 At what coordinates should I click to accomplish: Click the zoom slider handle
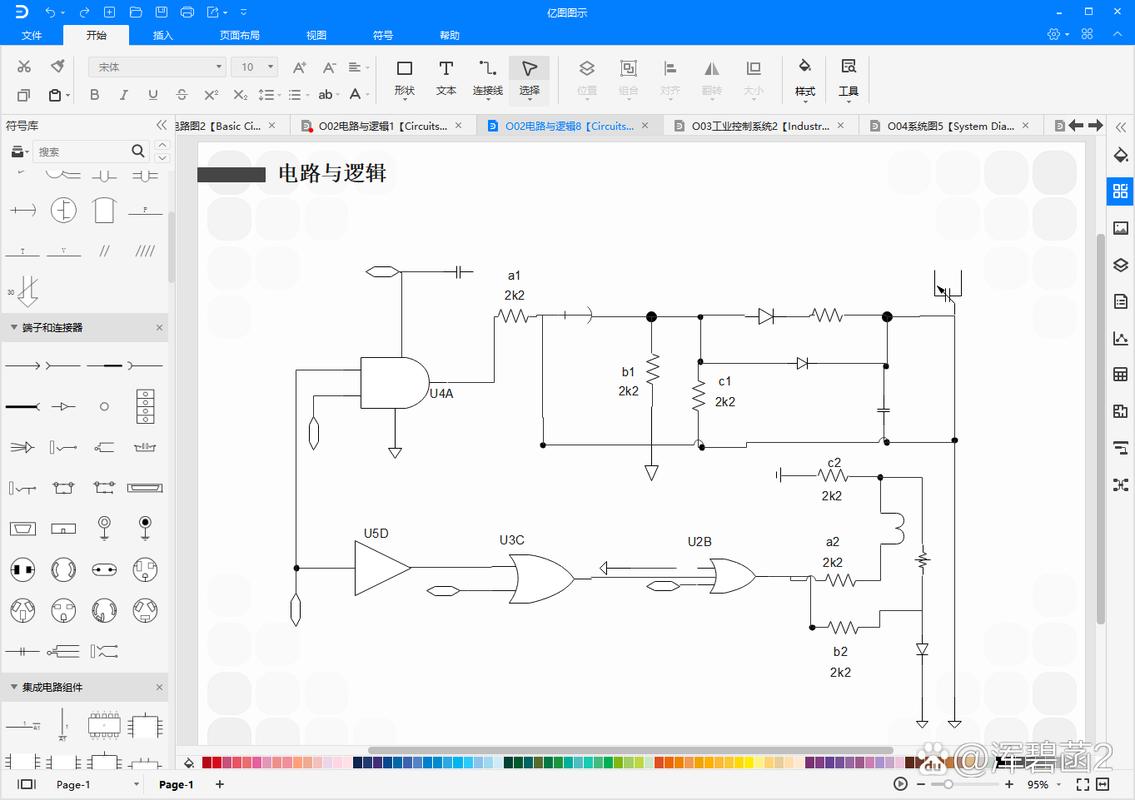click(948, 784)
